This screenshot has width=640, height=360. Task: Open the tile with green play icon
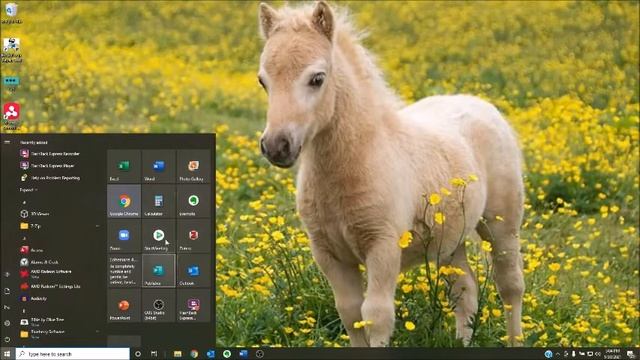click(x=159, y=236)
